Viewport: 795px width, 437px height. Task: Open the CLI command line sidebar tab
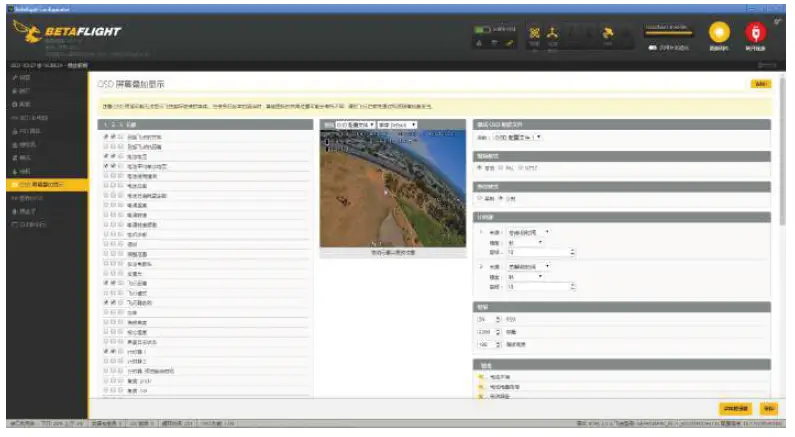pos(47,224)
